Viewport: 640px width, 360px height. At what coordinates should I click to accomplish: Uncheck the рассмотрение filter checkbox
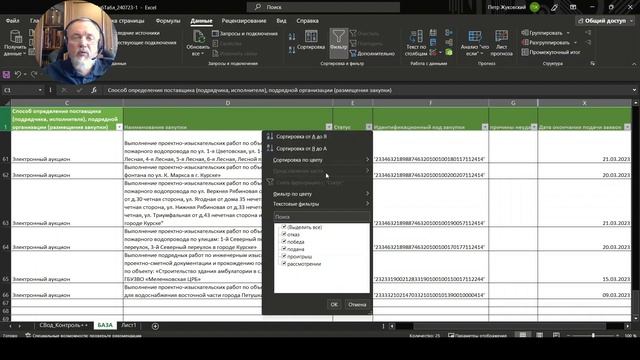click(284, 264)
